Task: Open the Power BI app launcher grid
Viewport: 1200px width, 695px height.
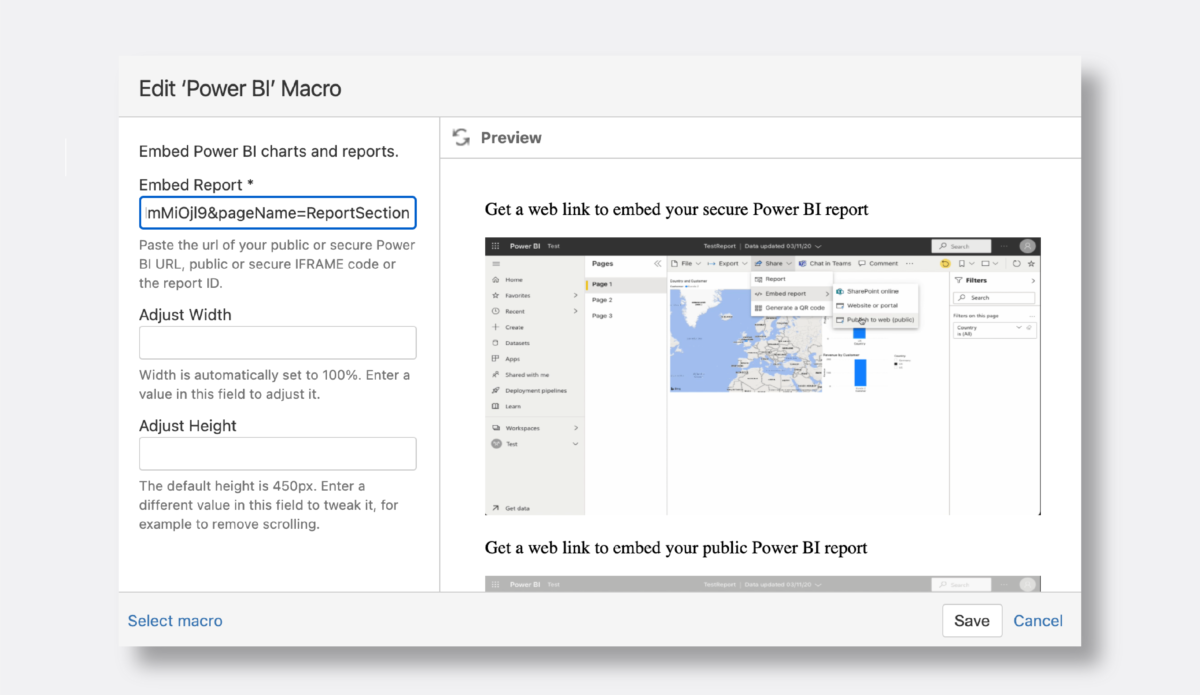Action: click(495, 246)
